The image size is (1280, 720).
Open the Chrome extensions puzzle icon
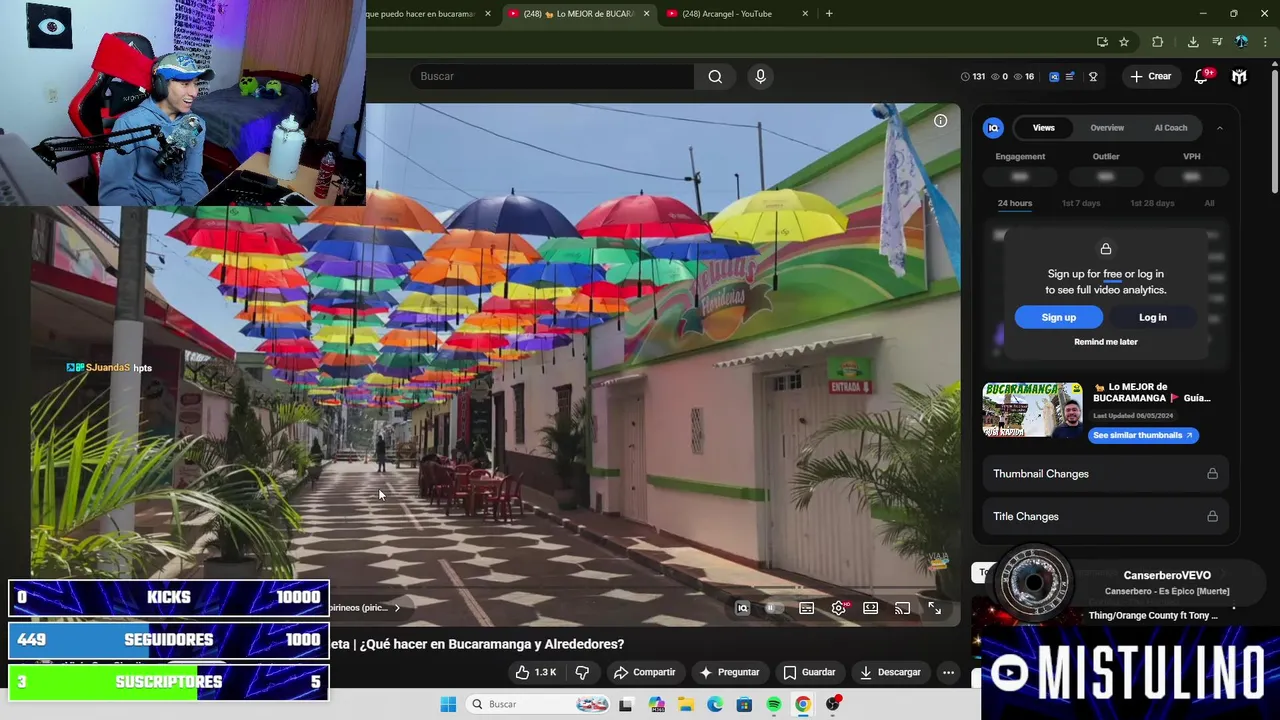[x=1158, y=42]
